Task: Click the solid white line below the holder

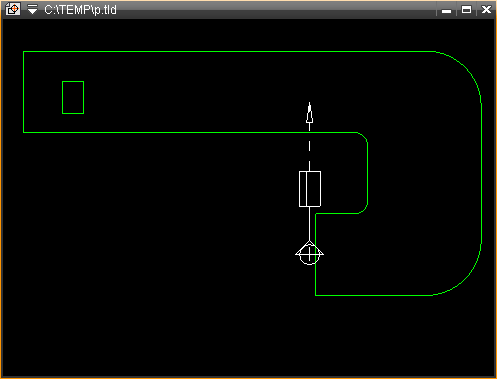Action: (x=309, y=224)
